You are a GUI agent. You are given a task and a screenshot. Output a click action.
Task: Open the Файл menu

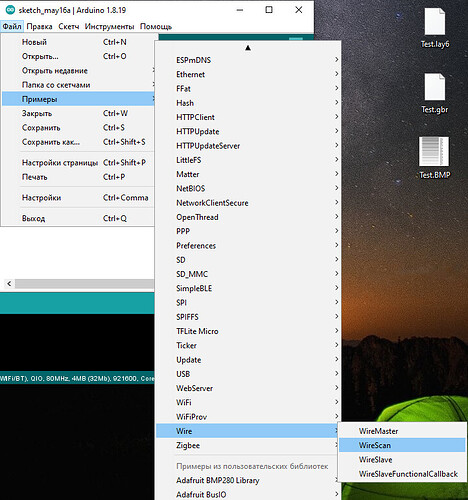pos(12,26)
